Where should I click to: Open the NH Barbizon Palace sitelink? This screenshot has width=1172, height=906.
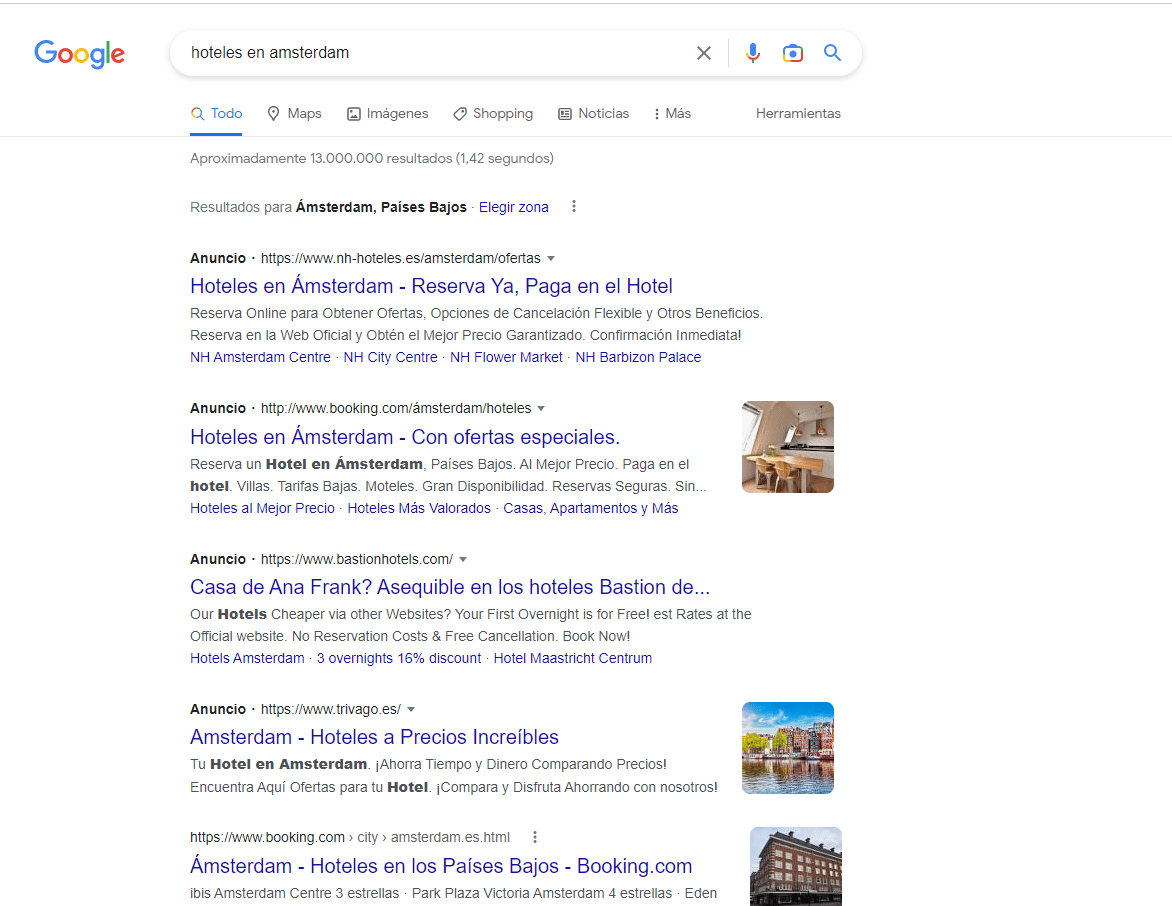pos(638,357)
